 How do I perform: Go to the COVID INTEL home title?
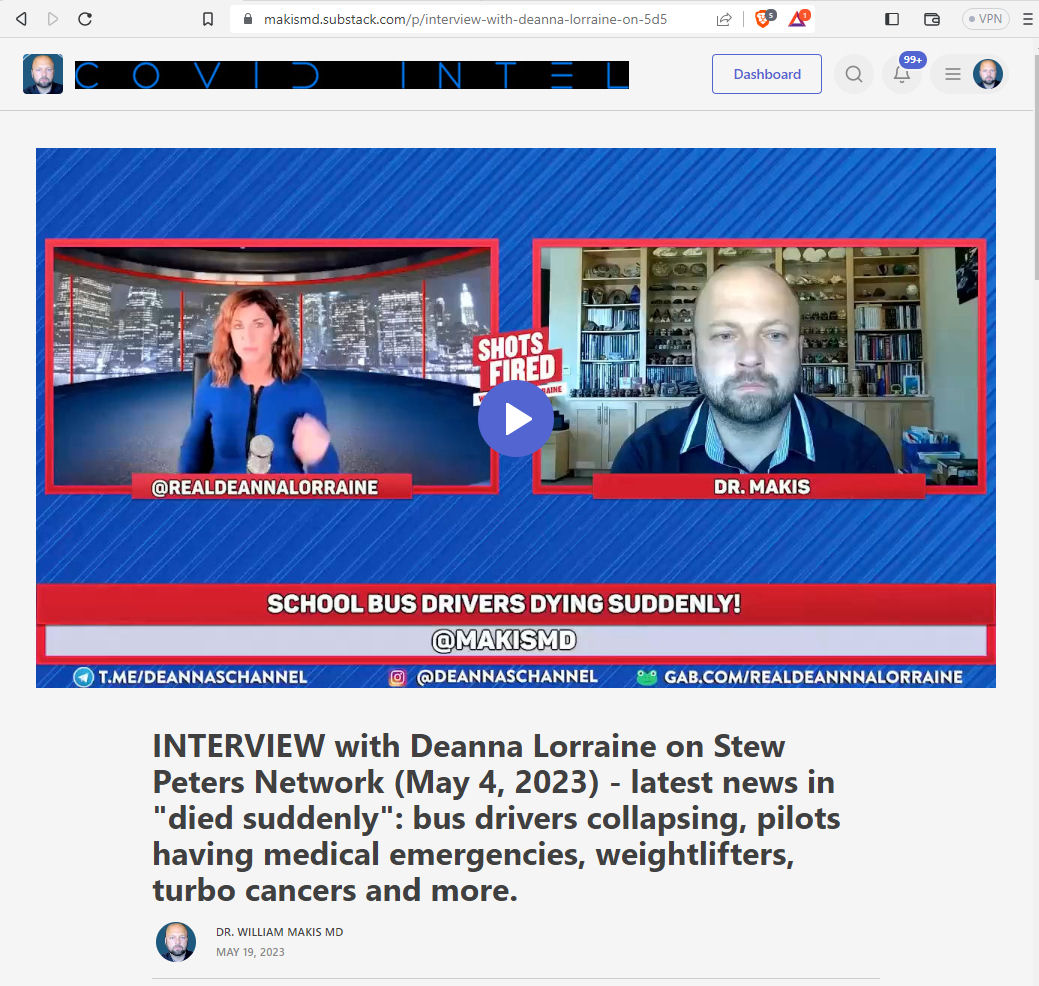[352, 75]
